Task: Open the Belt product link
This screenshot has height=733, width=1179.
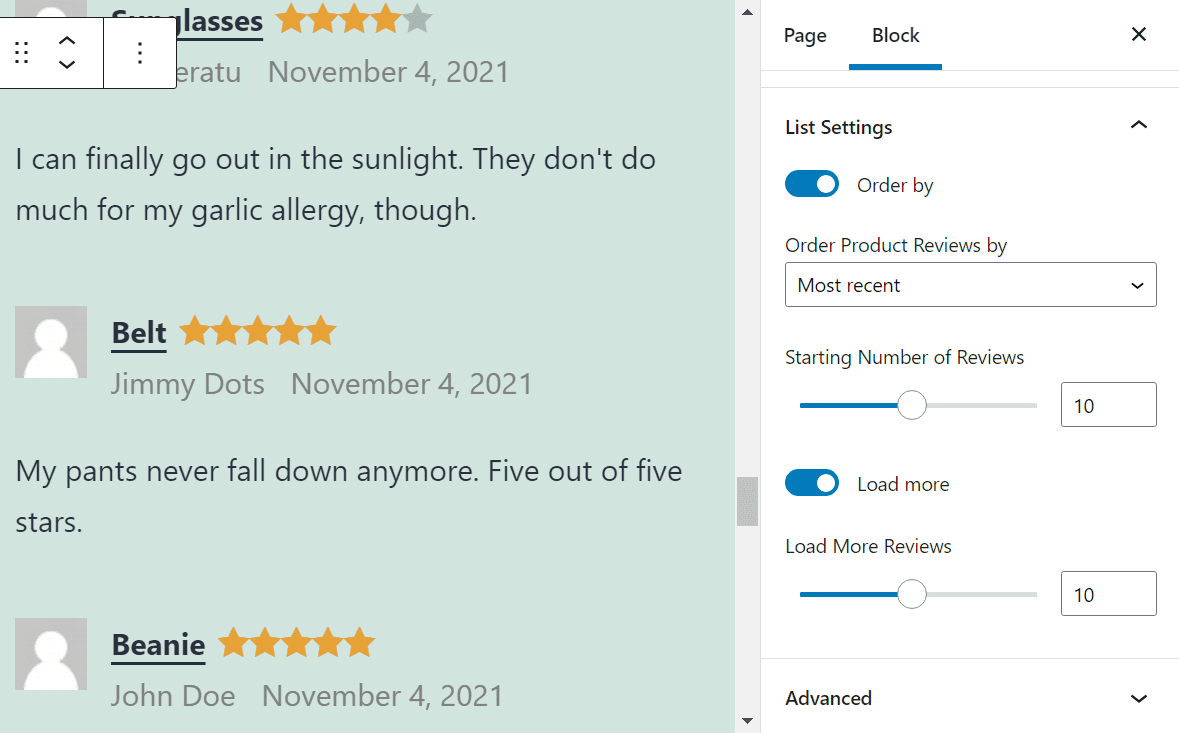Action: pyautogui.click(x=138, y=332)
